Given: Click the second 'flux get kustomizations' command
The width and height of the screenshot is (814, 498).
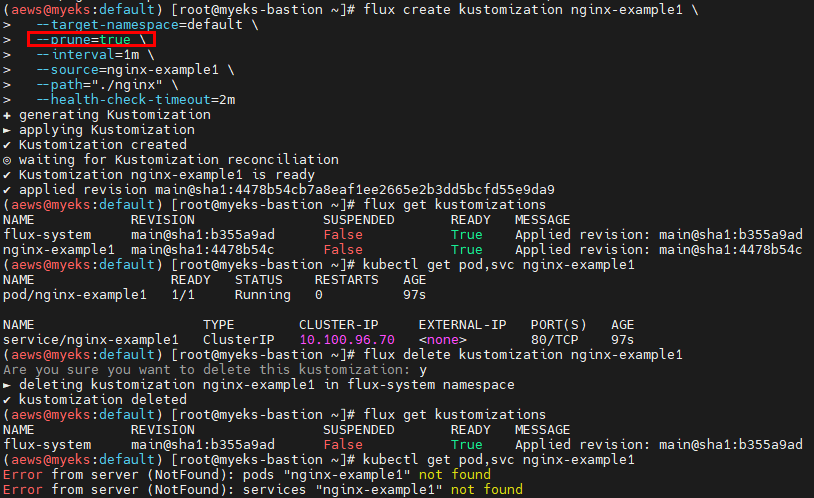Looking at the screenshot, I should click(454, 415).
